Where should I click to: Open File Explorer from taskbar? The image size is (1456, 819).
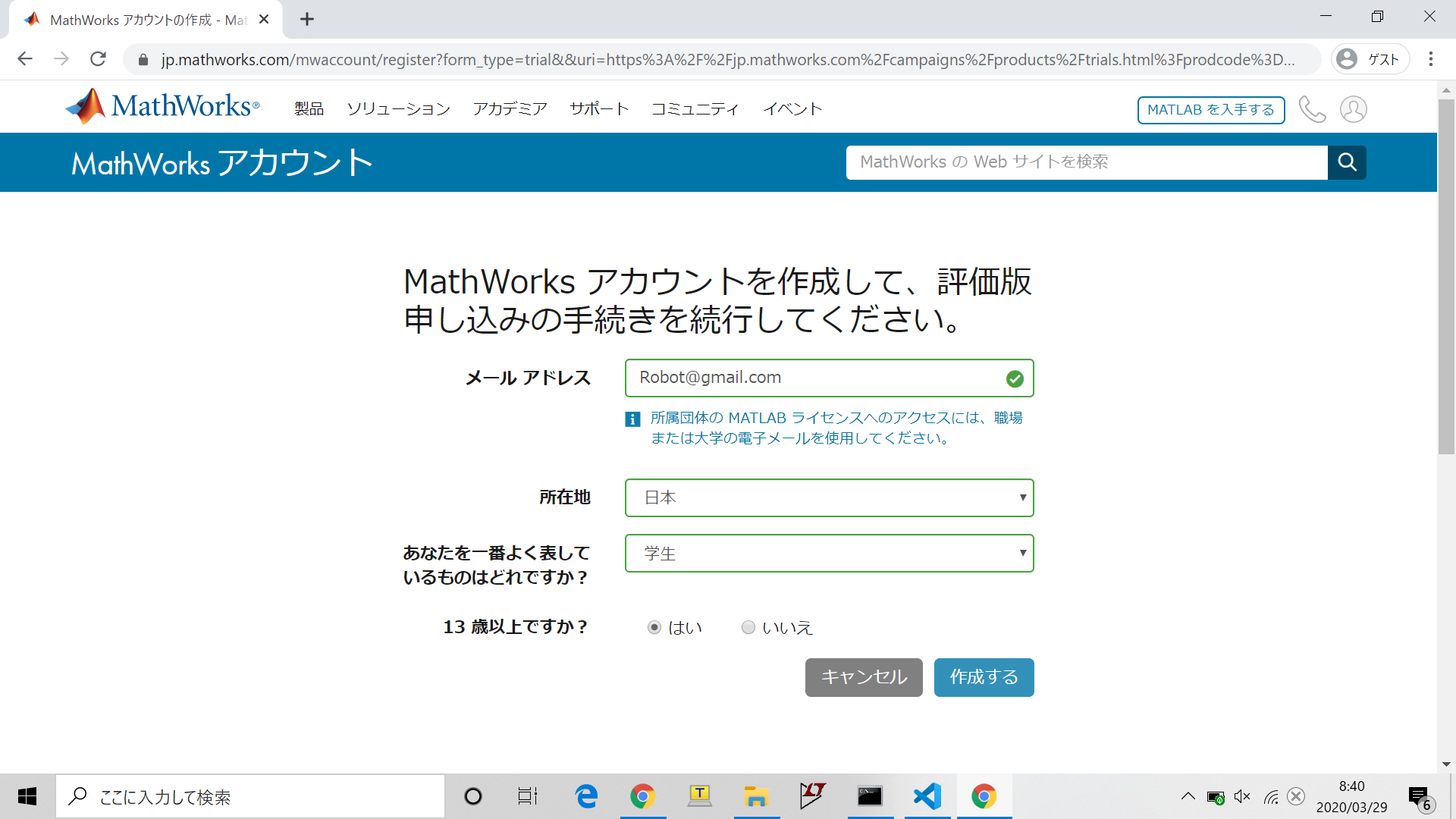(x=756, y=796)
